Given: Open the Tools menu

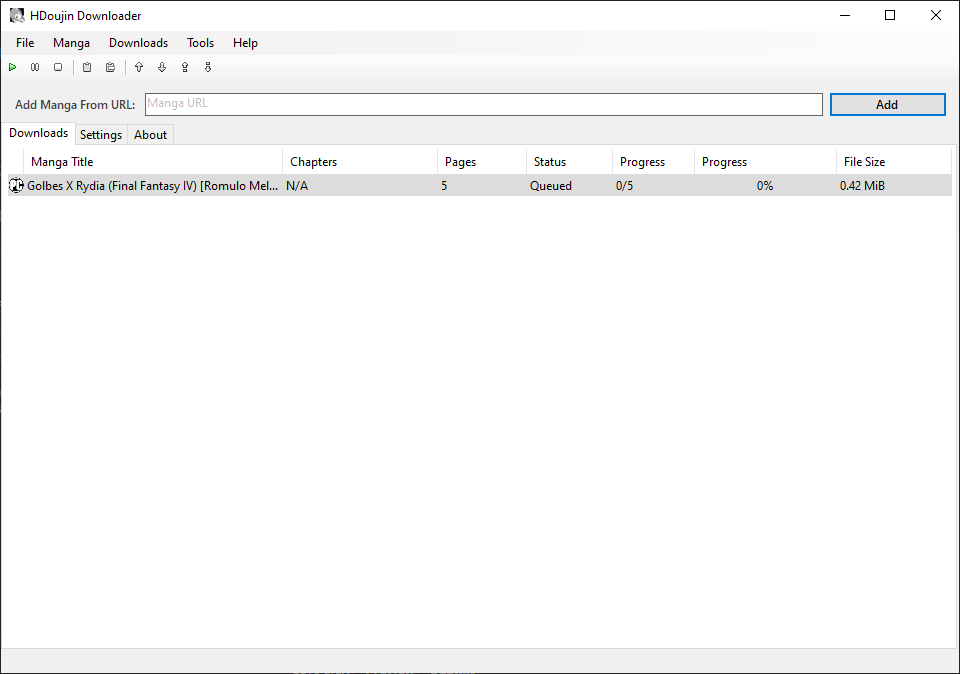Looking at the screenshot, I should 200,43.
